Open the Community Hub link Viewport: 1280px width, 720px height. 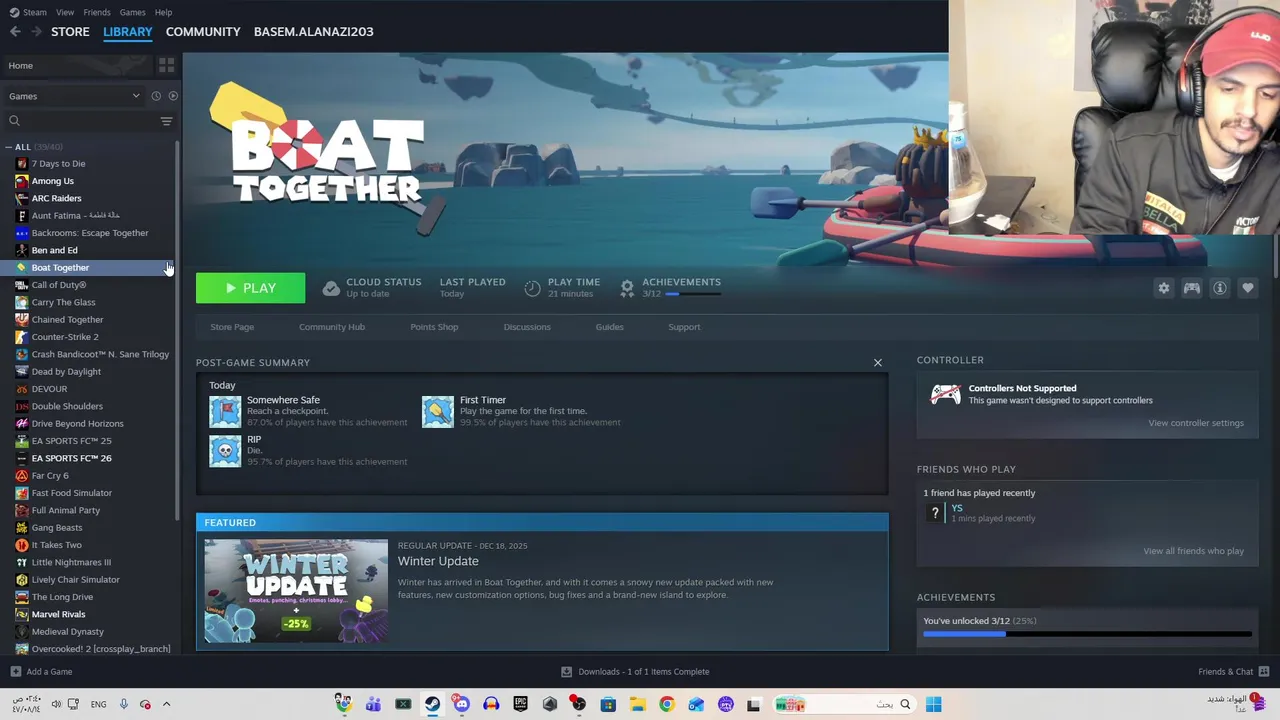coord(332,327)
